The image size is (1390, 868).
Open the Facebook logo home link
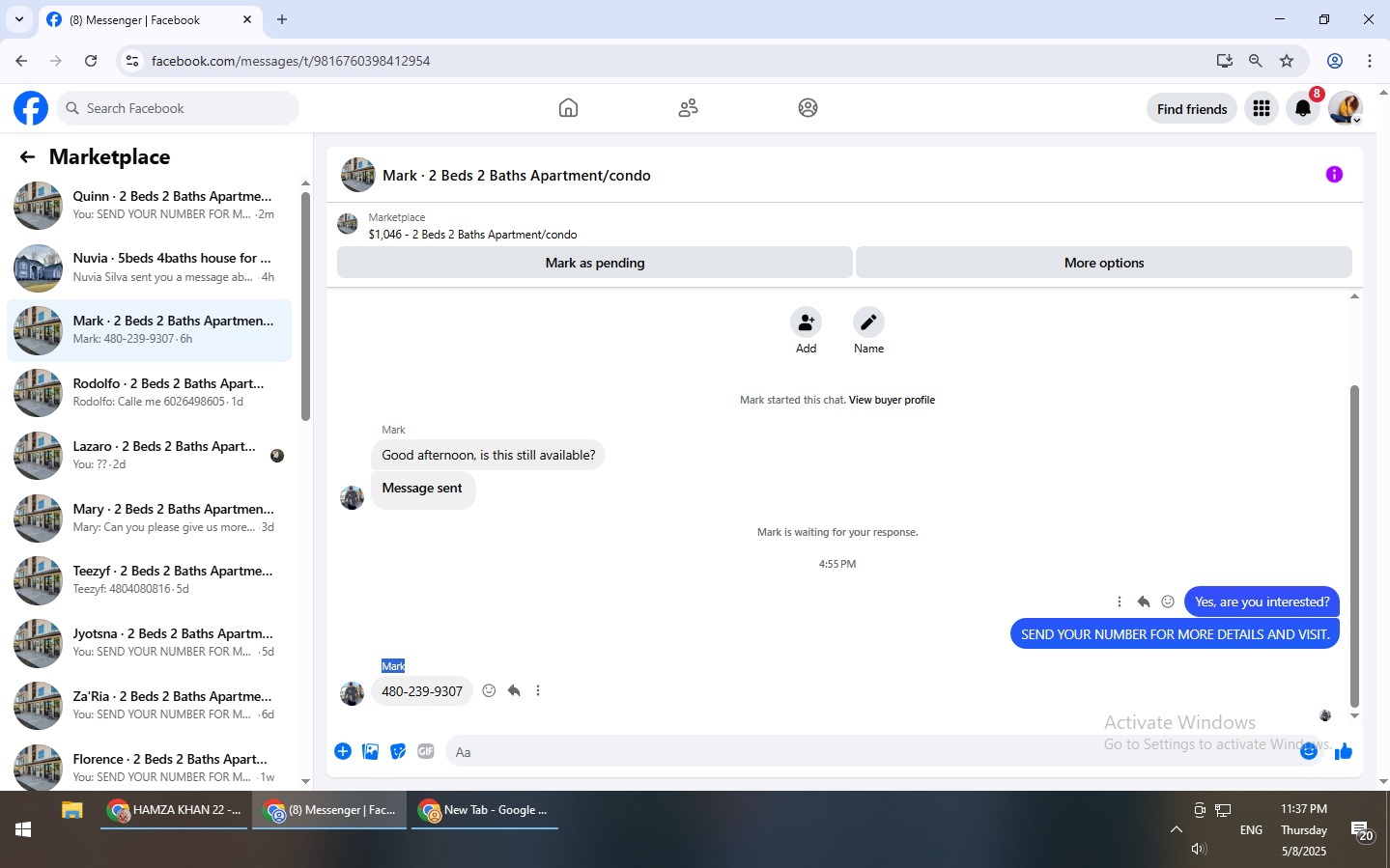31,108
